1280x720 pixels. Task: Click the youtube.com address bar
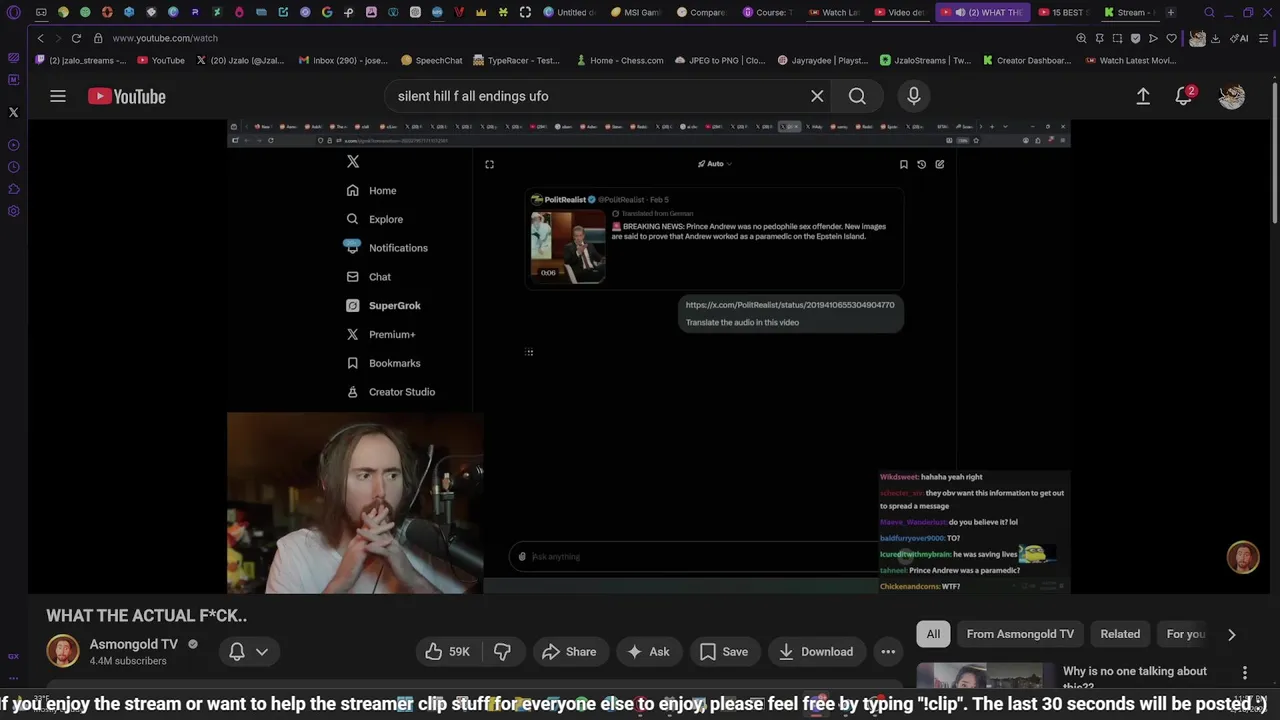(x=165, y=38)
